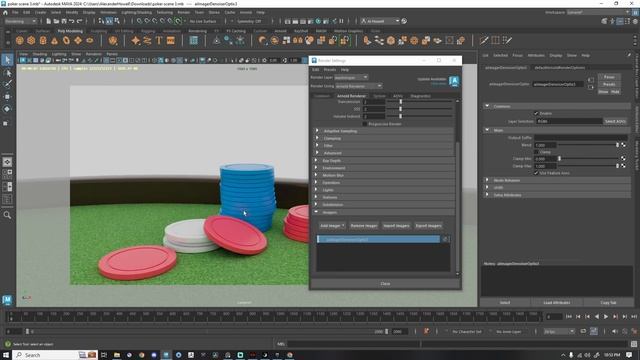640x360 pixels.
Task: Click the Blend slider handle
Action: pyautogui.click(x=617, y=145)
